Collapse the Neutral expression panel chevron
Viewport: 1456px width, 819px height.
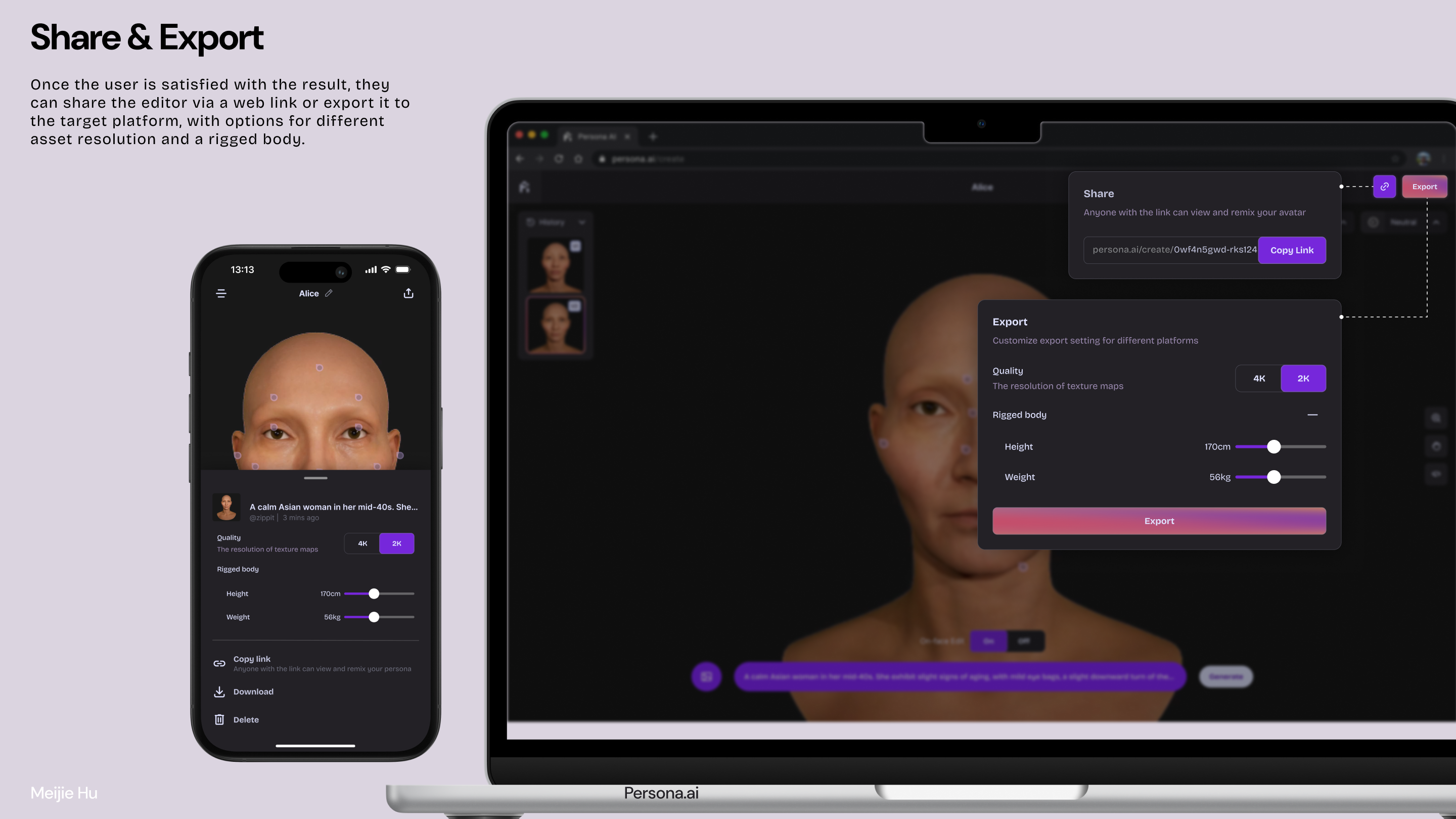coord(1437,222)
